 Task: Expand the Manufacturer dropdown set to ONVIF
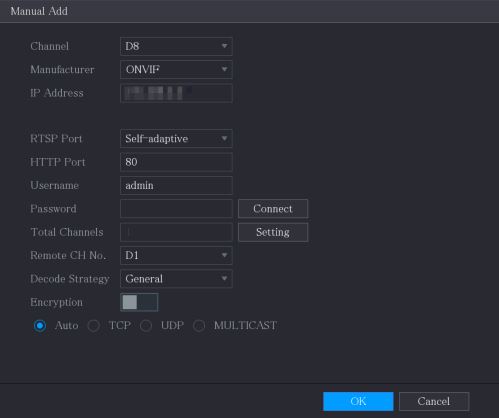[x=176, y=69]
